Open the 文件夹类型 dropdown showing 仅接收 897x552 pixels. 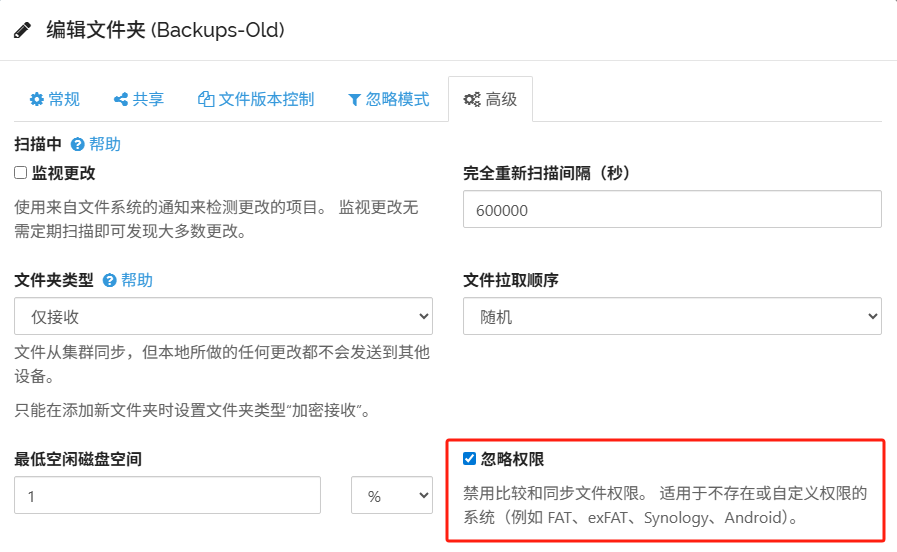point(223,316)
